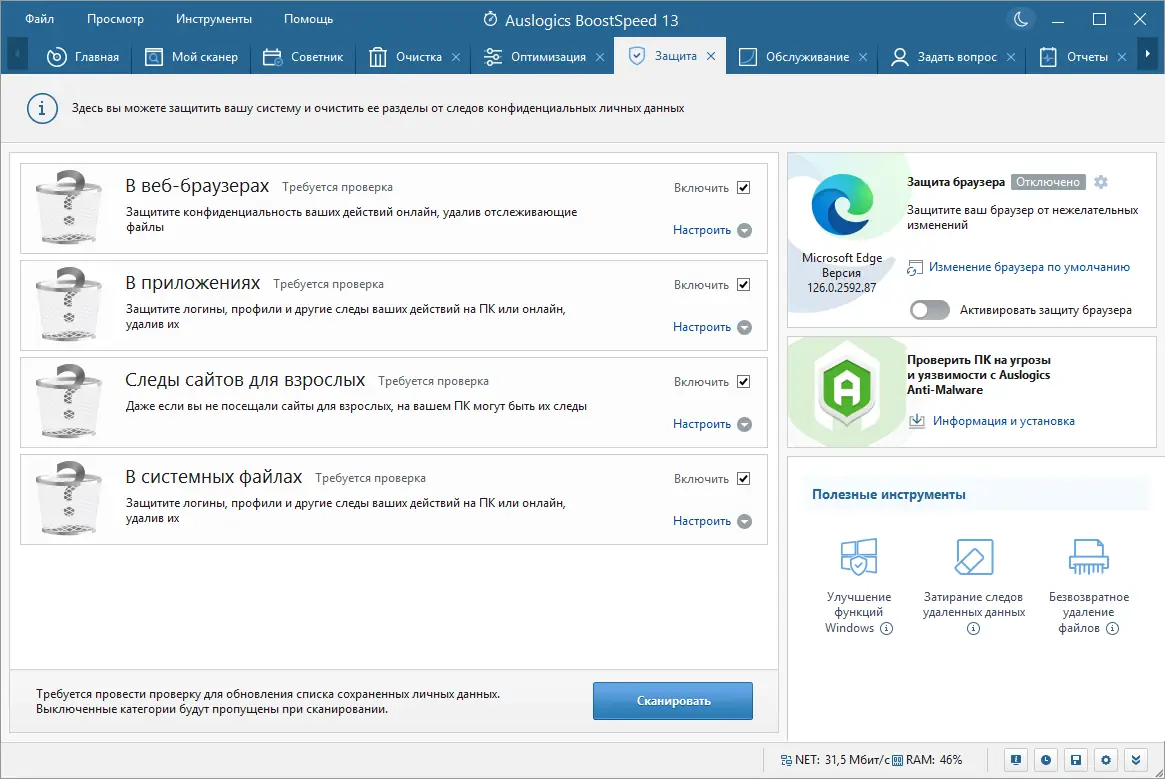This screenshot has height=779, width=1165.
Task: Open the Инструменты menu
Action: tap(214, 19)
